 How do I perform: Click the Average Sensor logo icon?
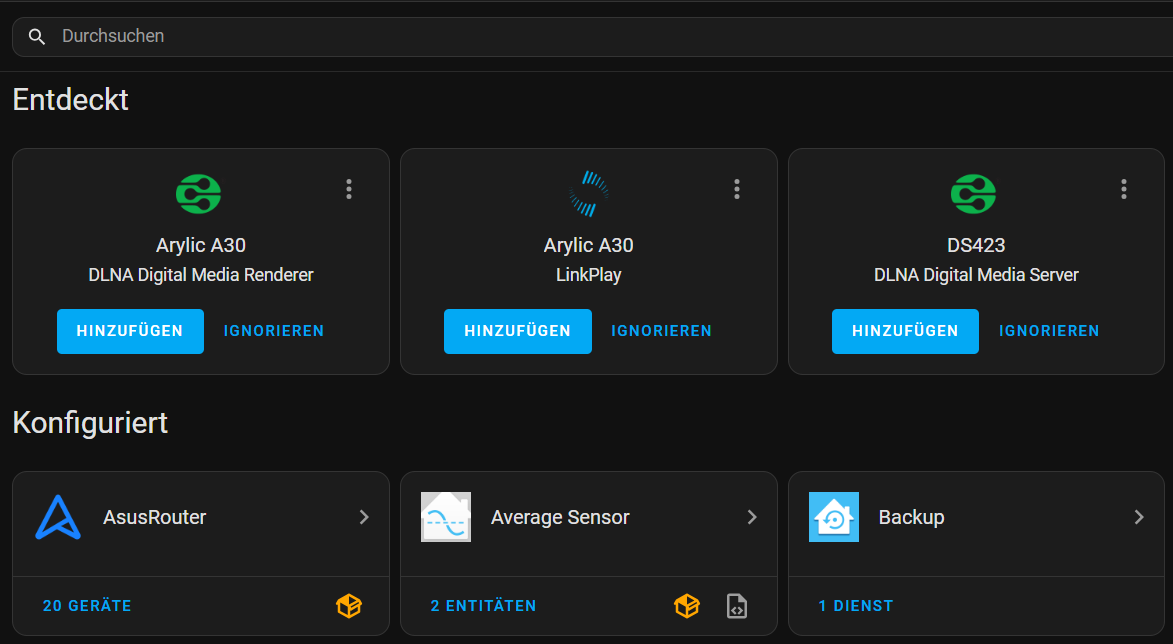(446, 517)
